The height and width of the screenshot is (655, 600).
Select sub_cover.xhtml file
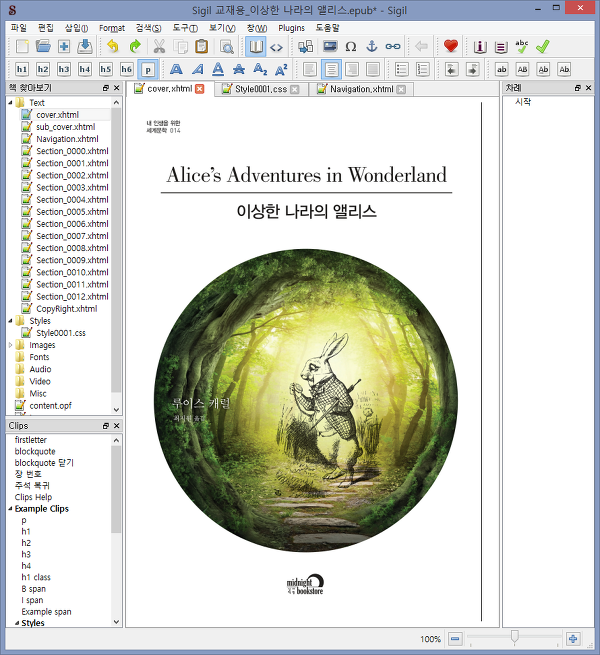66,127
